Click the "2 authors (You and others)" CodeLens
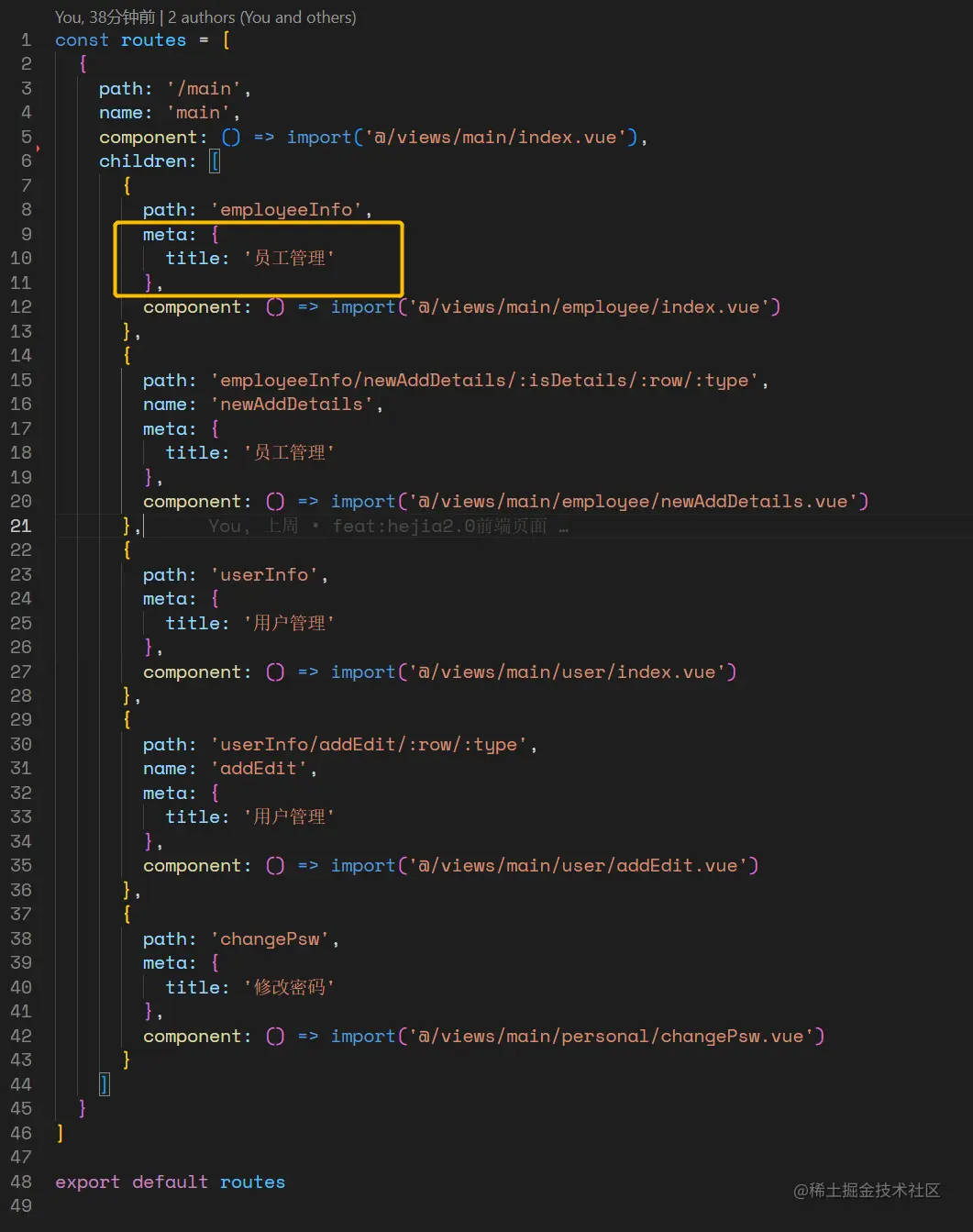This screenshot has height=1232, width=973. pos(262,17)
